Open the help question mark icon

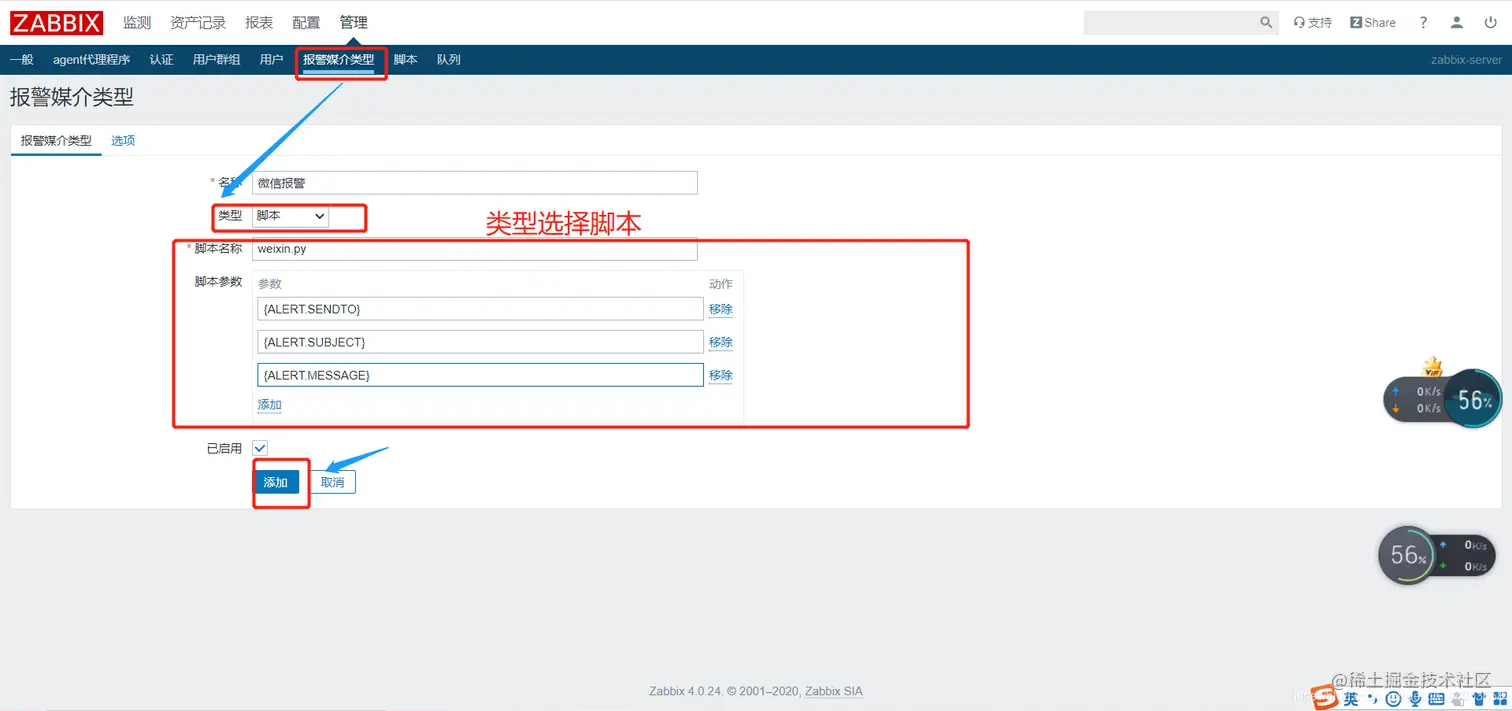[x=1423, y=22]
